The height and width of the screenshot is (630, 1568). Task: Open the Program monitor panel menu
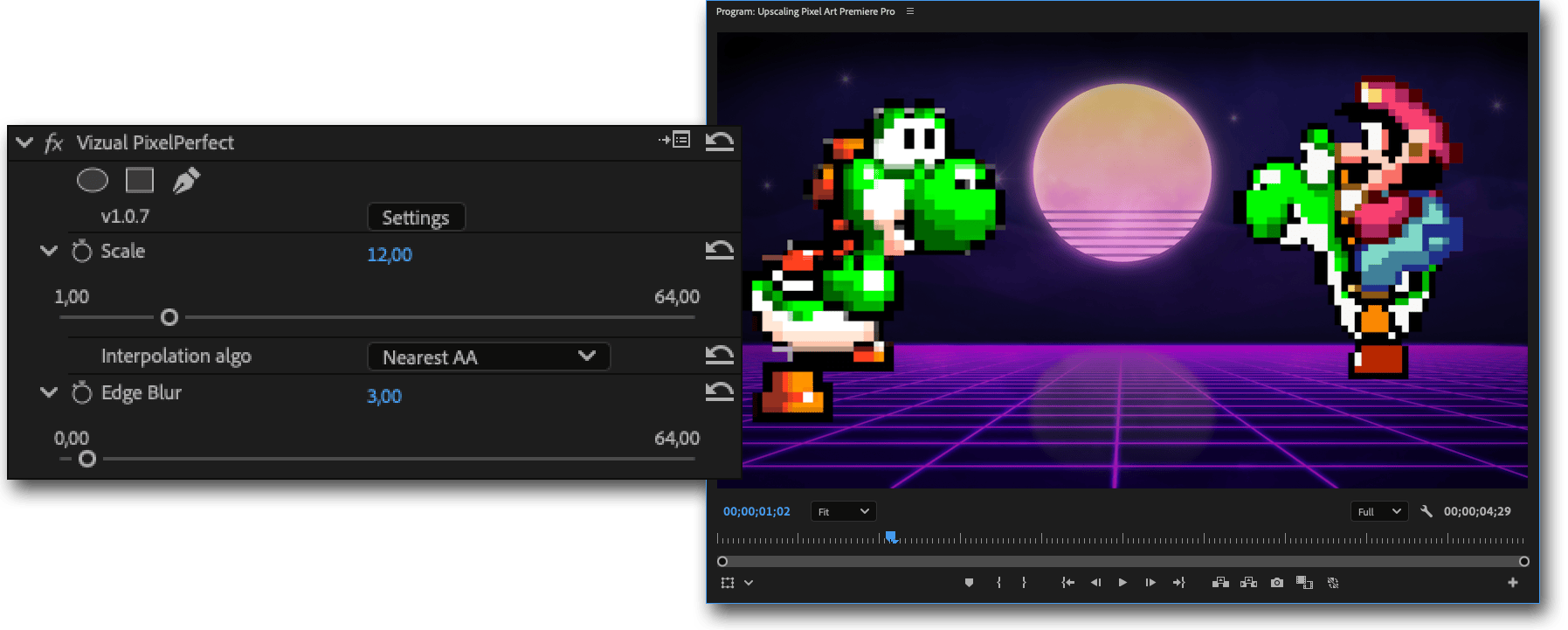click(910, 11)
